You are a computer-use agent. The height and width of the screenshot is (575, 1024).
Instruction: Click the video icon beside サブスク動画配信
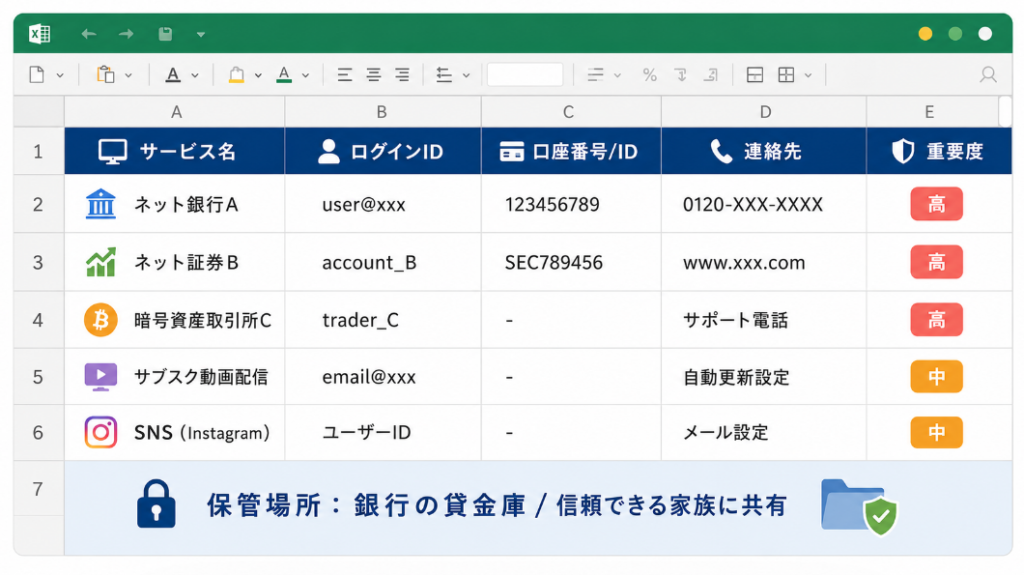[101, 376]
